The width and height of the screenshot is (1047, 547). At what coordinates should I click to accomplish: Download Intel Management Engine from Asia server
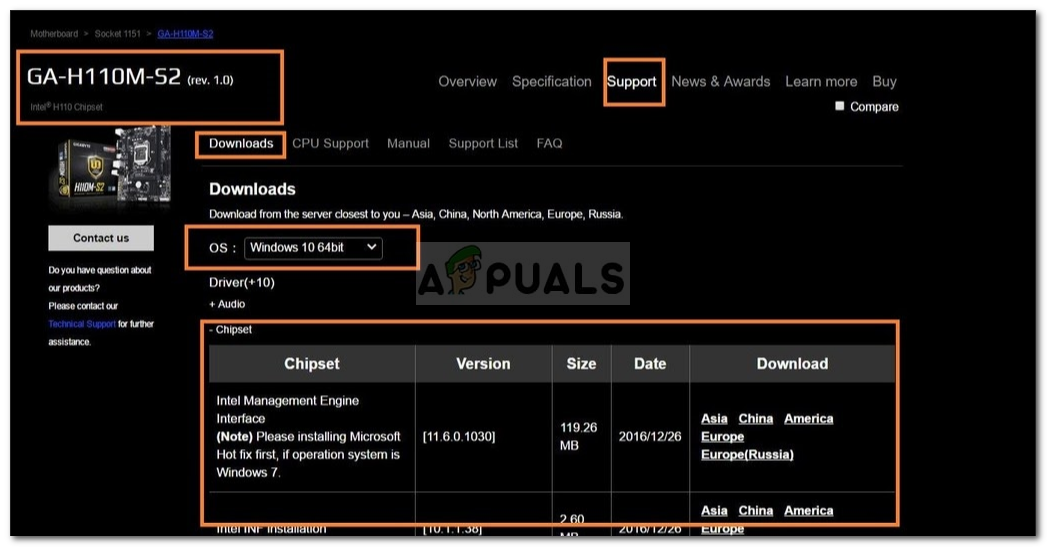(714, 419)
